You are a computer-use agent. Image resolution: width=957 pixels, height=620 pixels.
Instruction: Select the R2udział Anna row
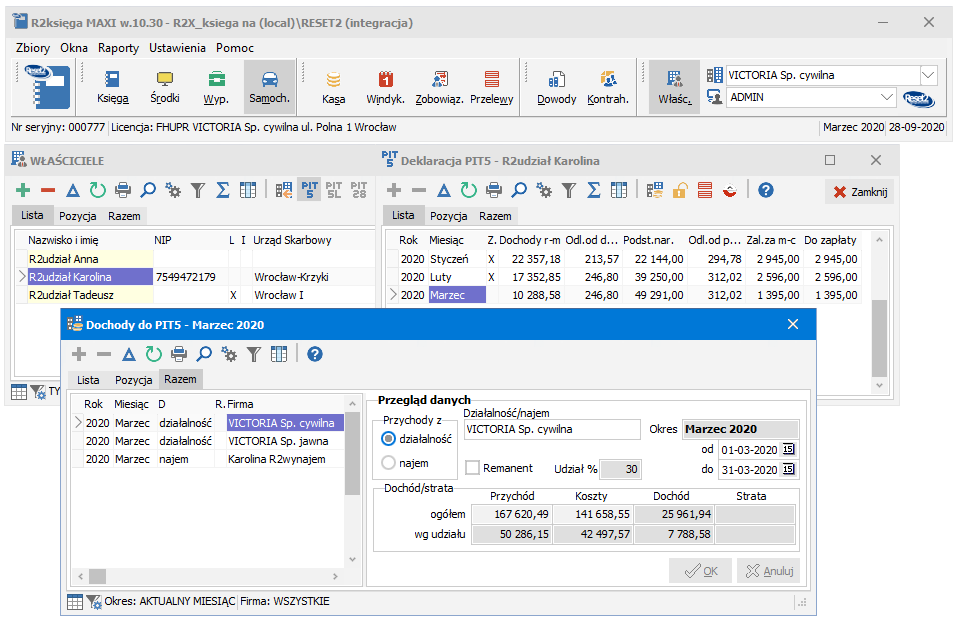pos(195,259)
